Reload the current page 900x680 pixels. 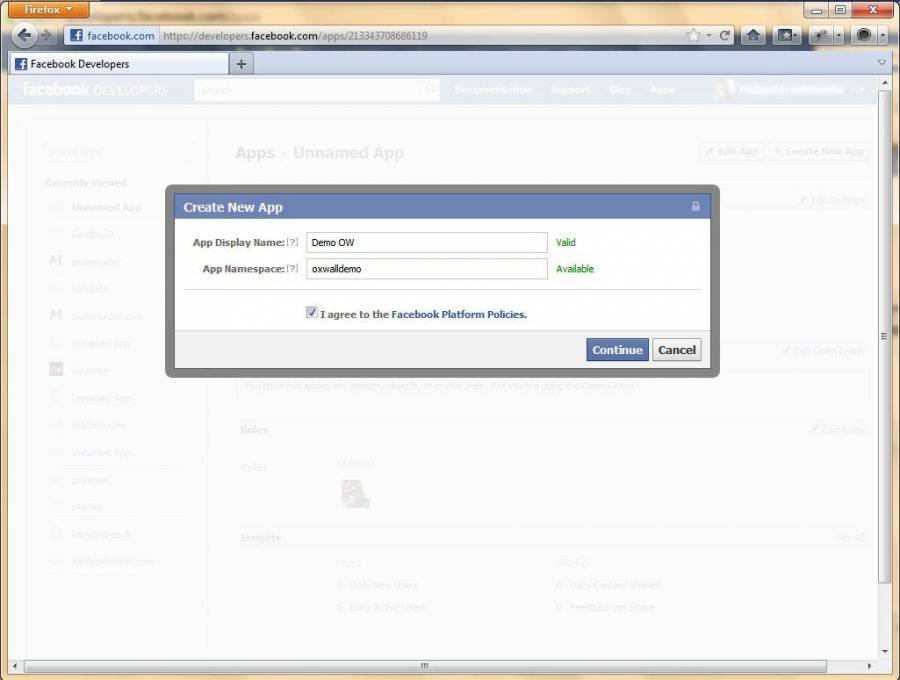(724, 36)
